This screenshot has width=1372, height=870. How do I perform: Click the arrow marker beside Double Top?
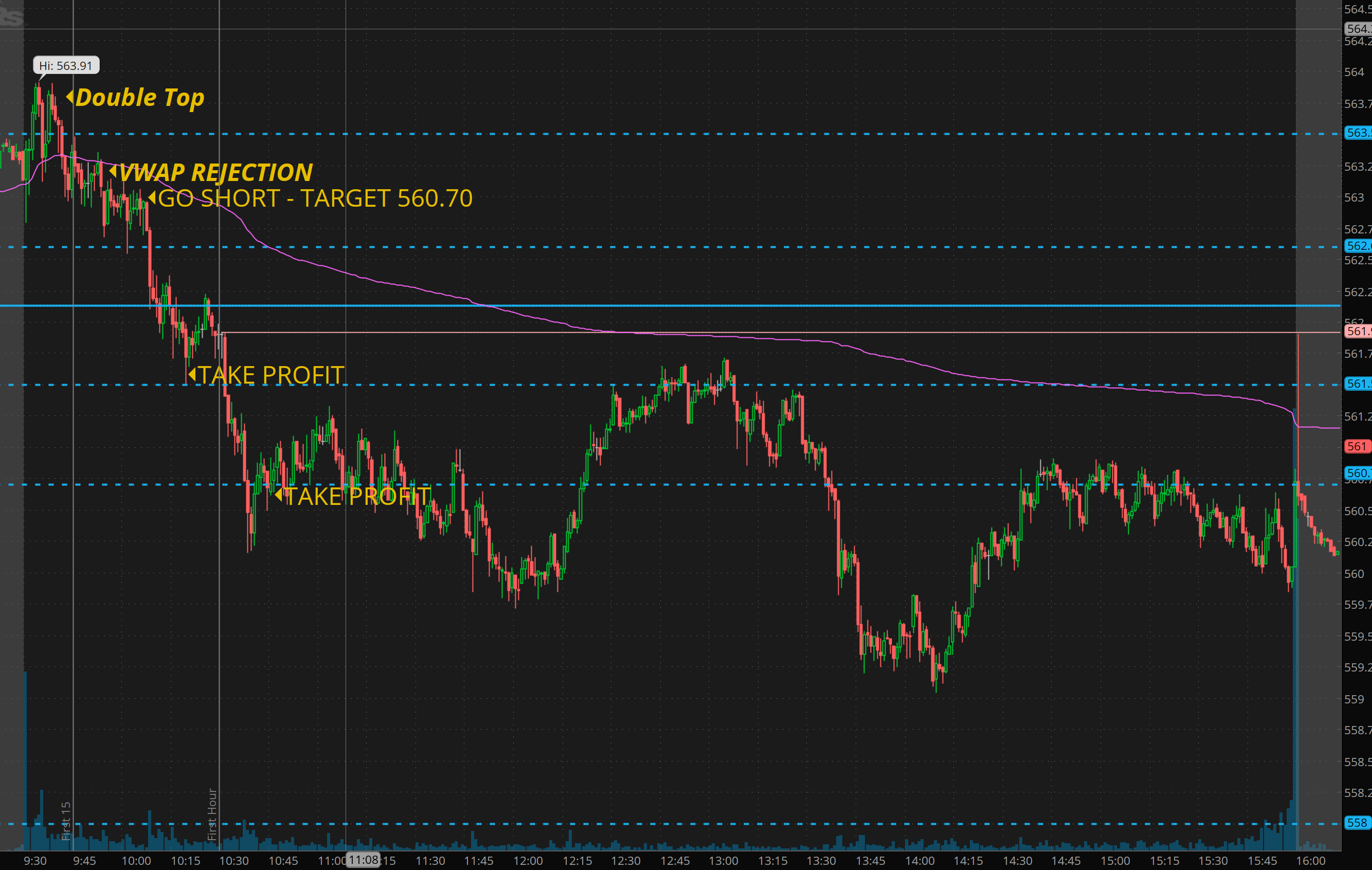point(69,97)
